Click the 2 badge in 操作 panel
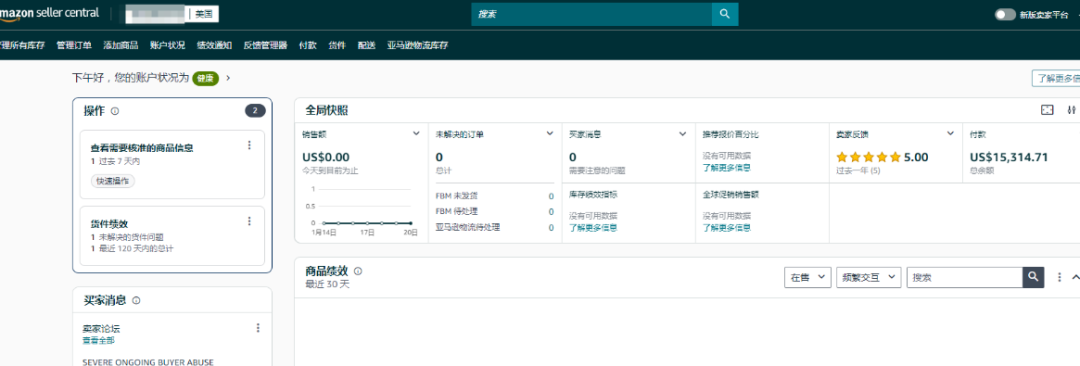This screenshot has width=1080, height=366. (255, 111)
